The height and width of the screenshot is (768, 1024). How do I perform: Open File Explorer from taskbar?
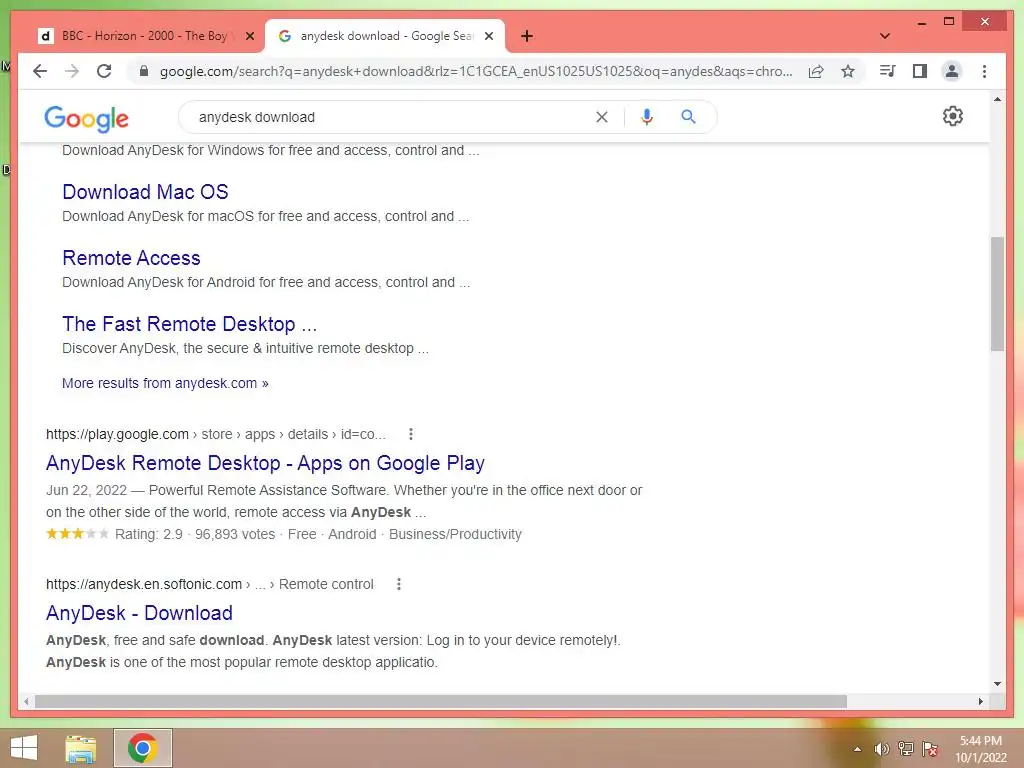coord(81,748)
